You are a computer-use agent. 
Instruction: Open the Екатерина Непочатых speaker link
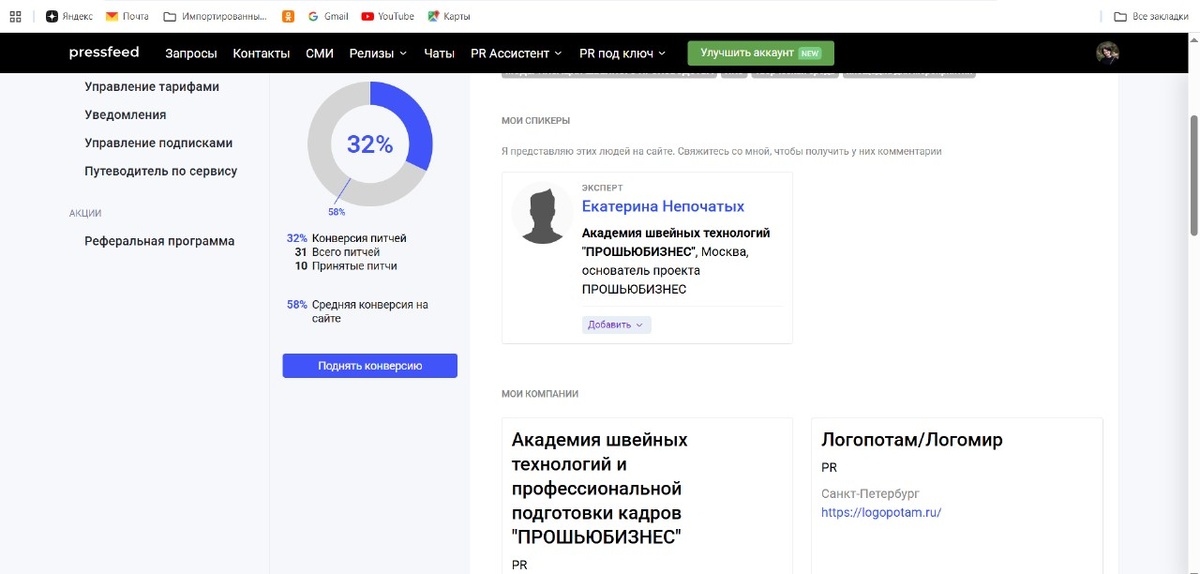(x=663, y=206)
